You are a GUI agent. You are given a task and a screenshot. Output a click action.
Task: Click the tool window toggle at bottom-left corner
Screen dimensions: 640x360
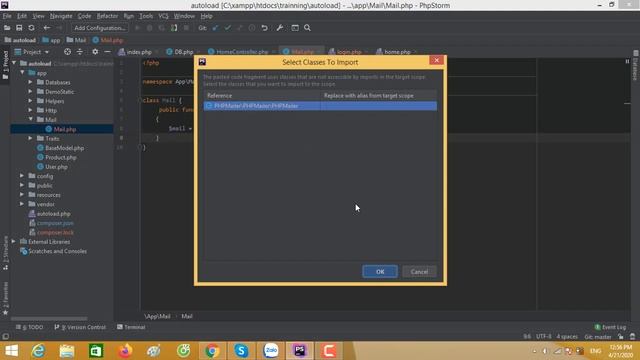[x=5, y=337]
